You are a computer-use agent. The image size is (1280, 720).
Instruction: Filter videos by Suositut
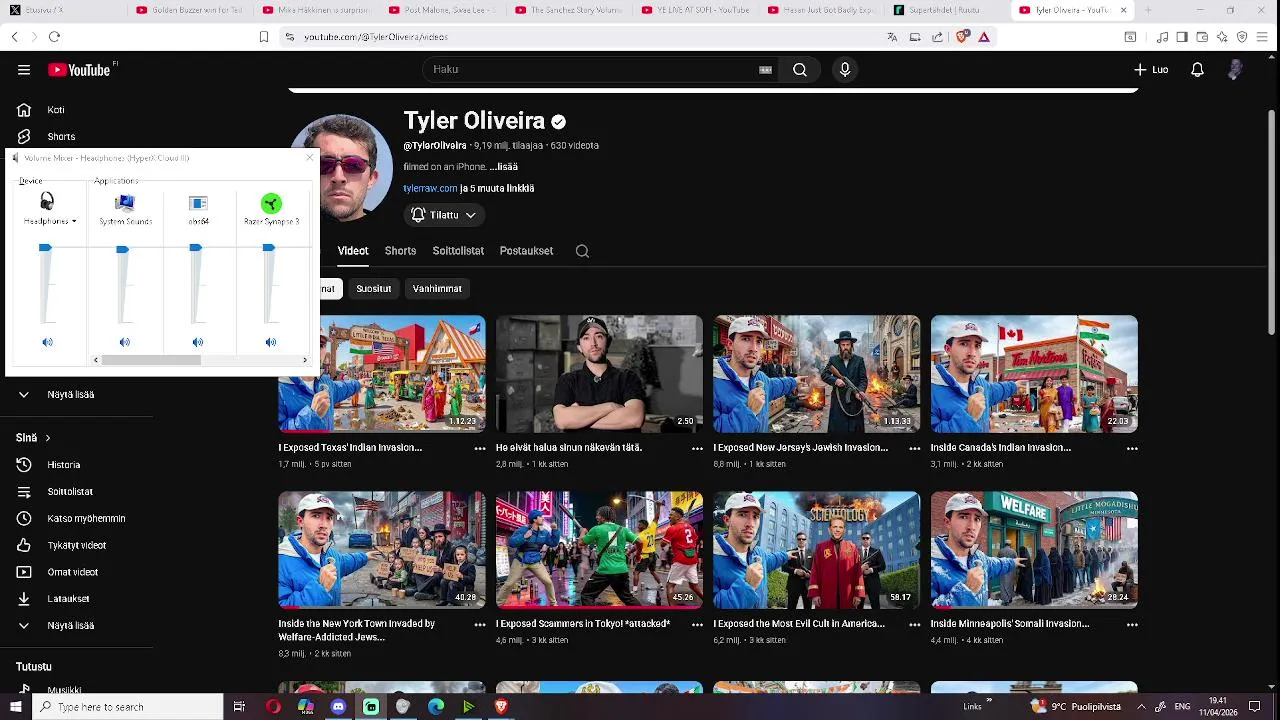coord(374,289)
